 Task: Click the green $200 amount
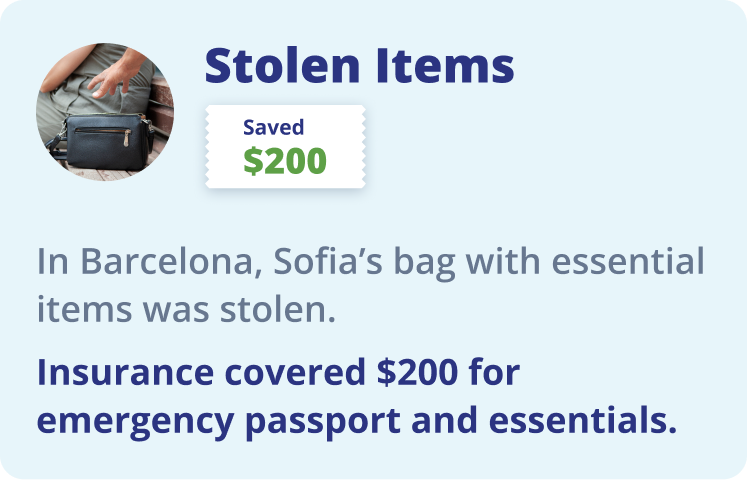coord(285,161)
